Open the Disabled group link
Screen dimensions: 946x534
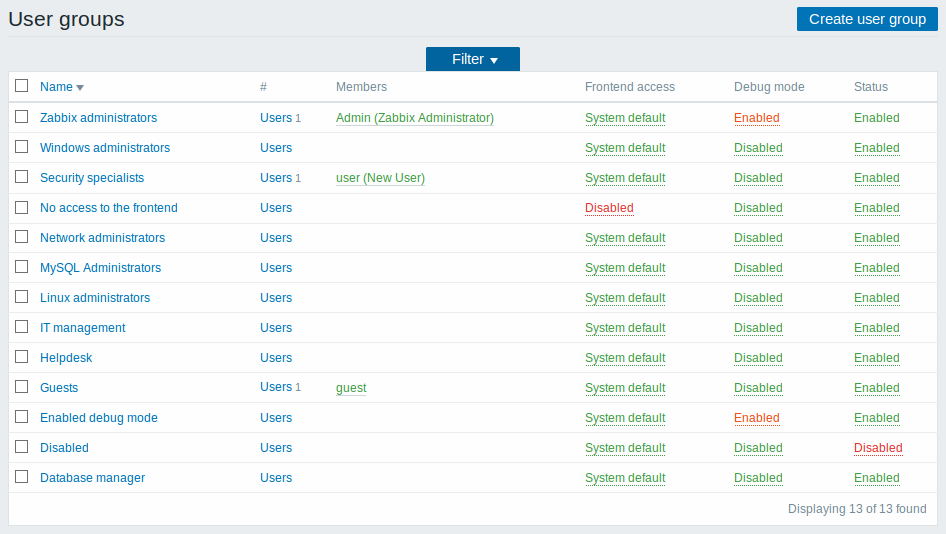click(64, 448)
